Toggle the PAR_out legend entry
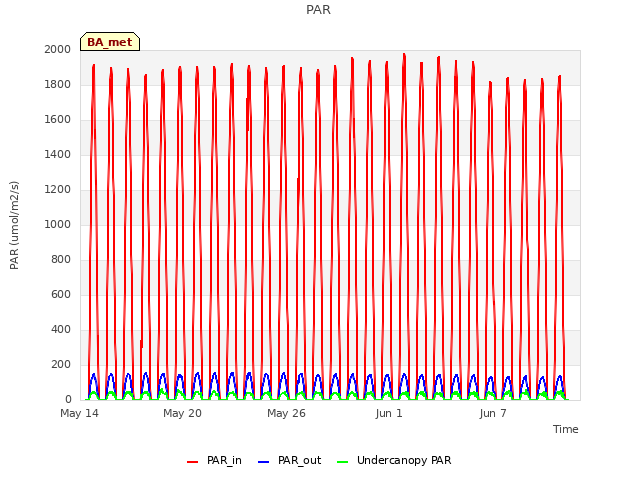Viewport: 640px width, 480px height. pyautogui.click(x=290, y=460)
